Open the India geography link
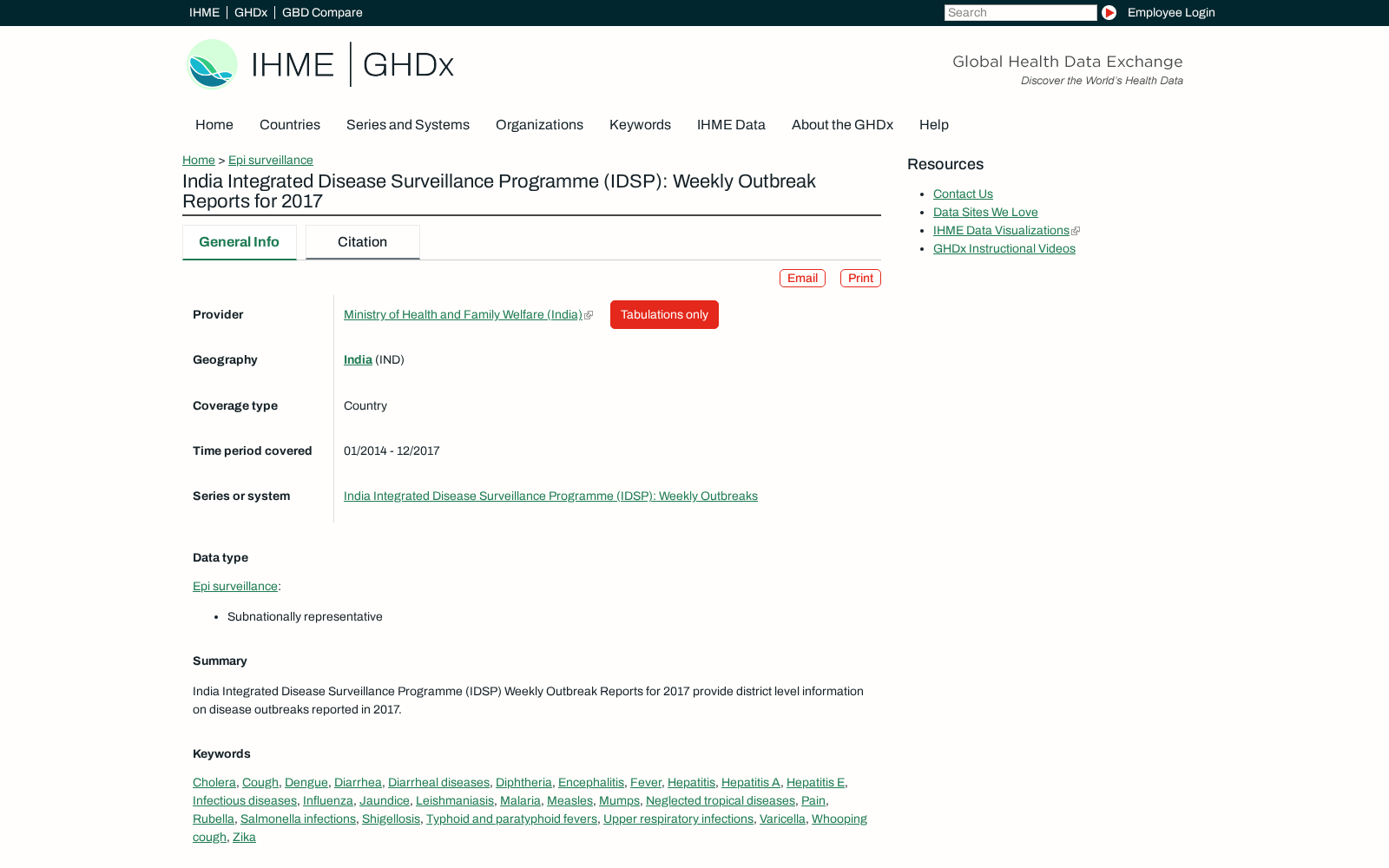 pyautogui.click(x=358, y=359)
